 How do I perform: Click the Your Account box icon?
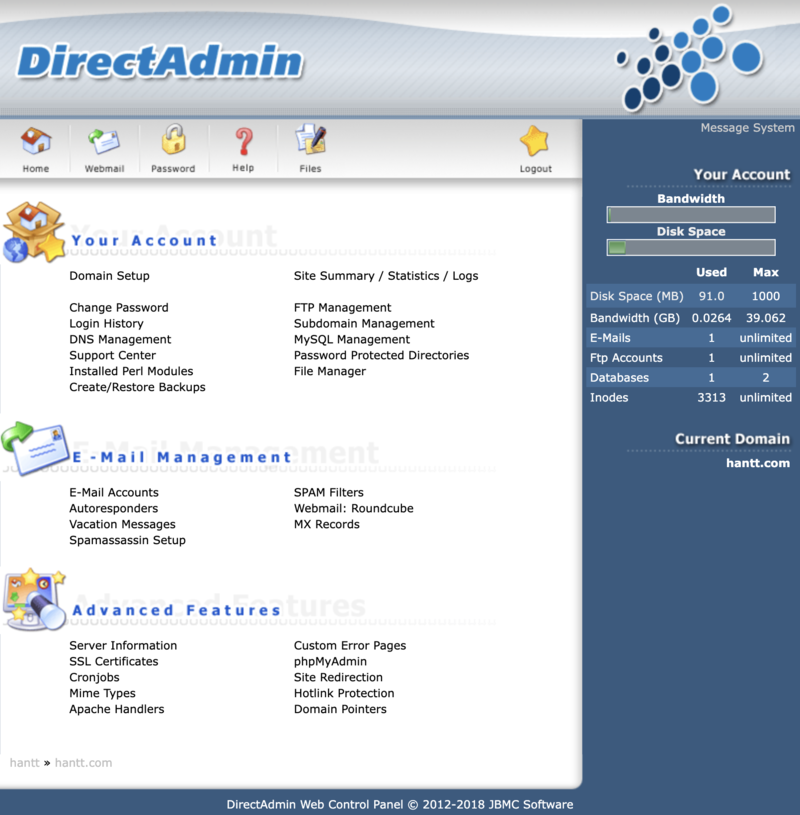(x=34, y=232)
